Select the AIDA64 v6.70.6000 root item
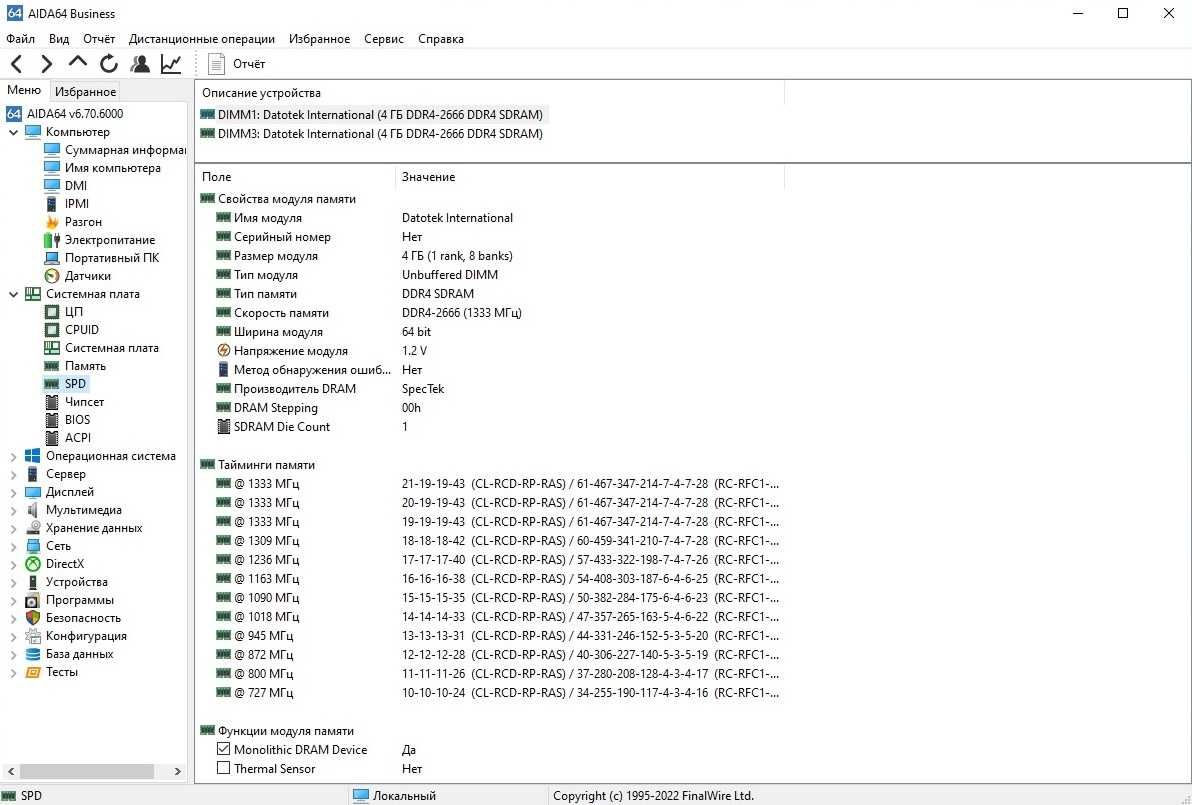This screenshot has width=1192, height=805. [x=65, y=114]
